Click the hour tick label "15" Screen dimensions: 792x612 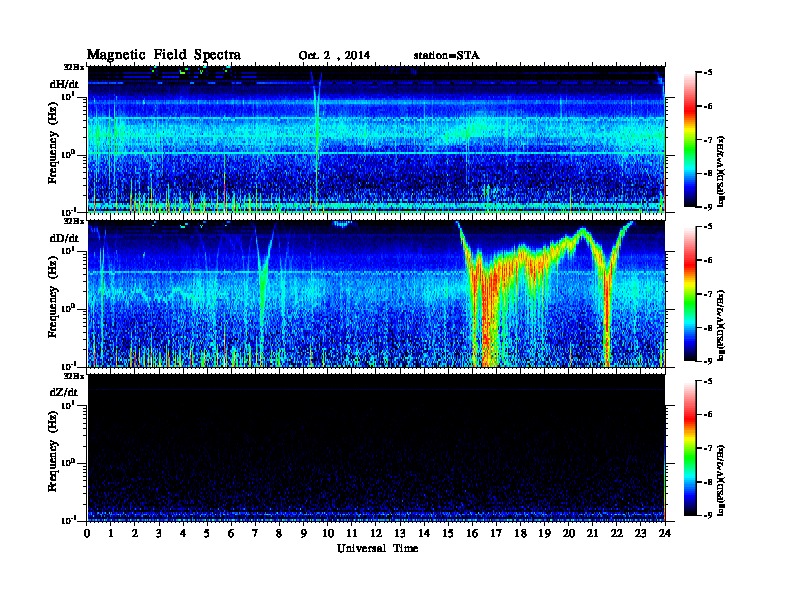tap(448, 534)
